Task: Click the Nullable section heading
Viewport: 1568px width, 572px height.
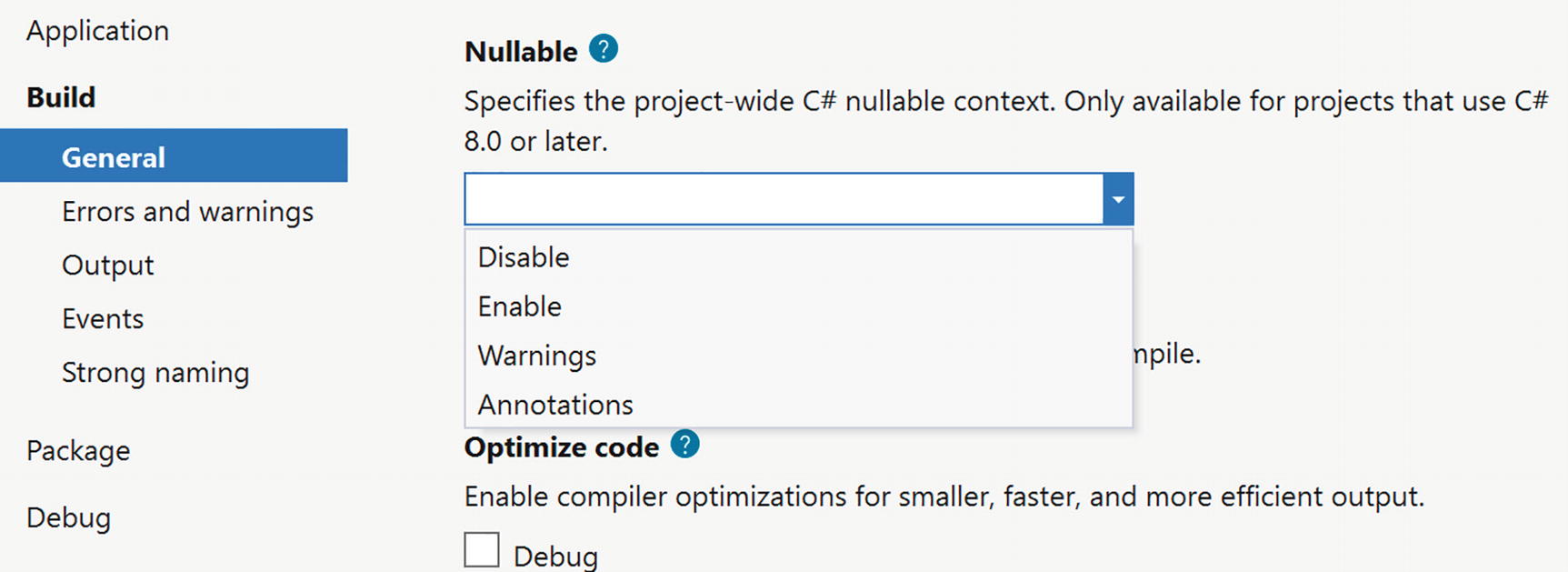Action: [x=519, y=51]
